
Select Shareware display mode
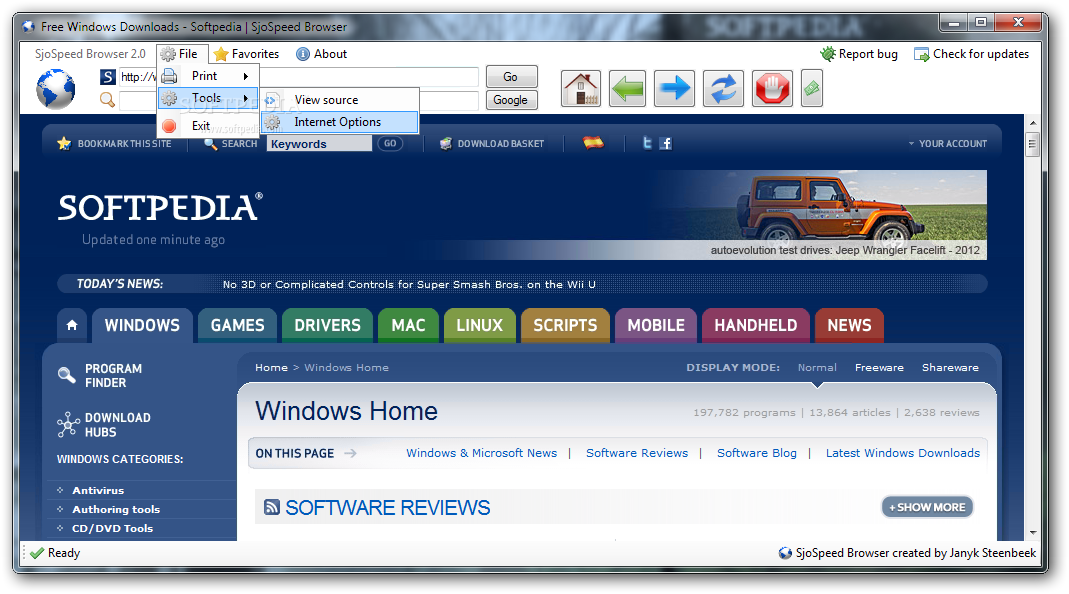(950, 368)
